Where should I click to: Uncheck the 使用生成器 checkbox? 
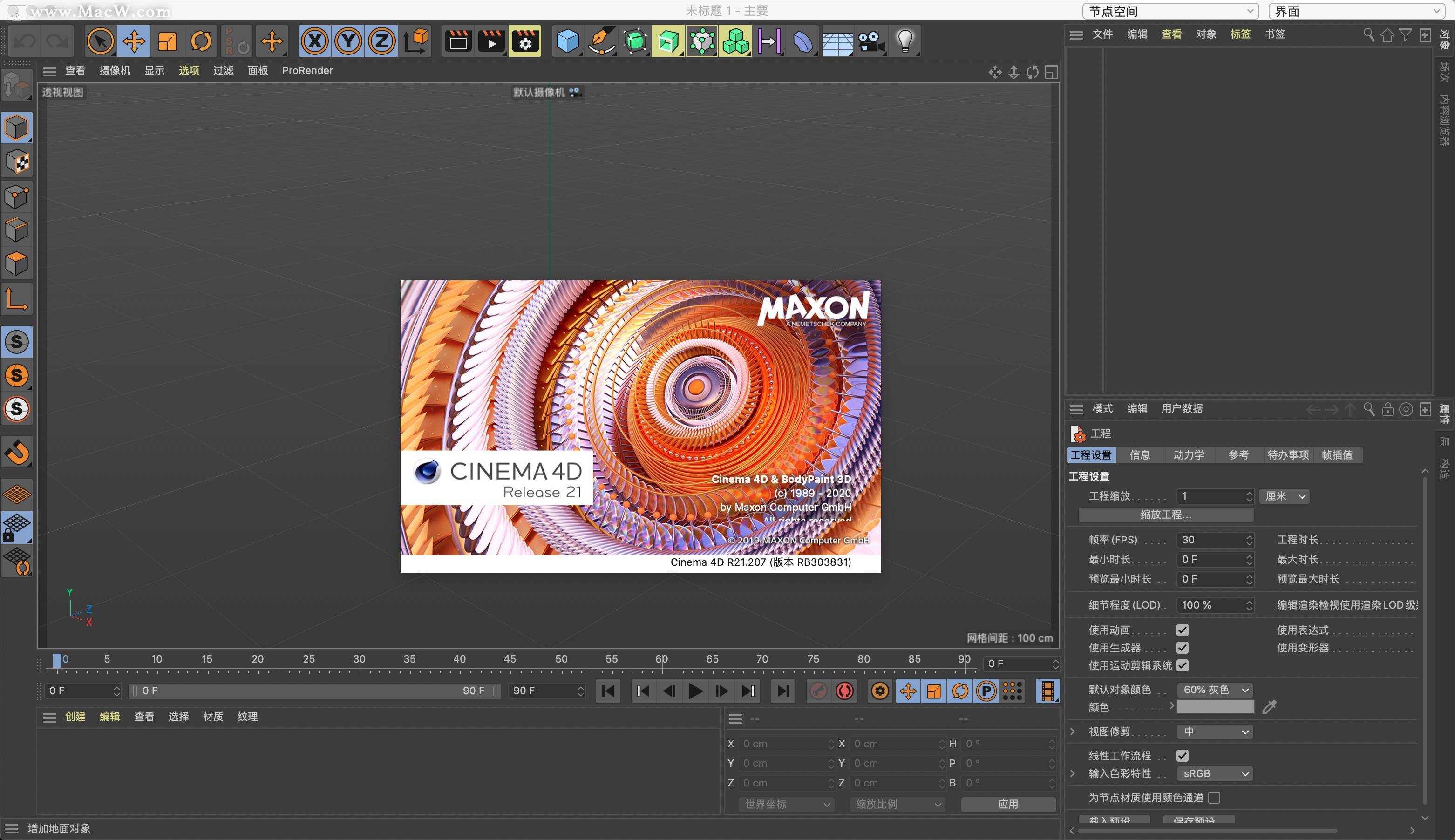pyautogui.click(x=1182, y=648)
